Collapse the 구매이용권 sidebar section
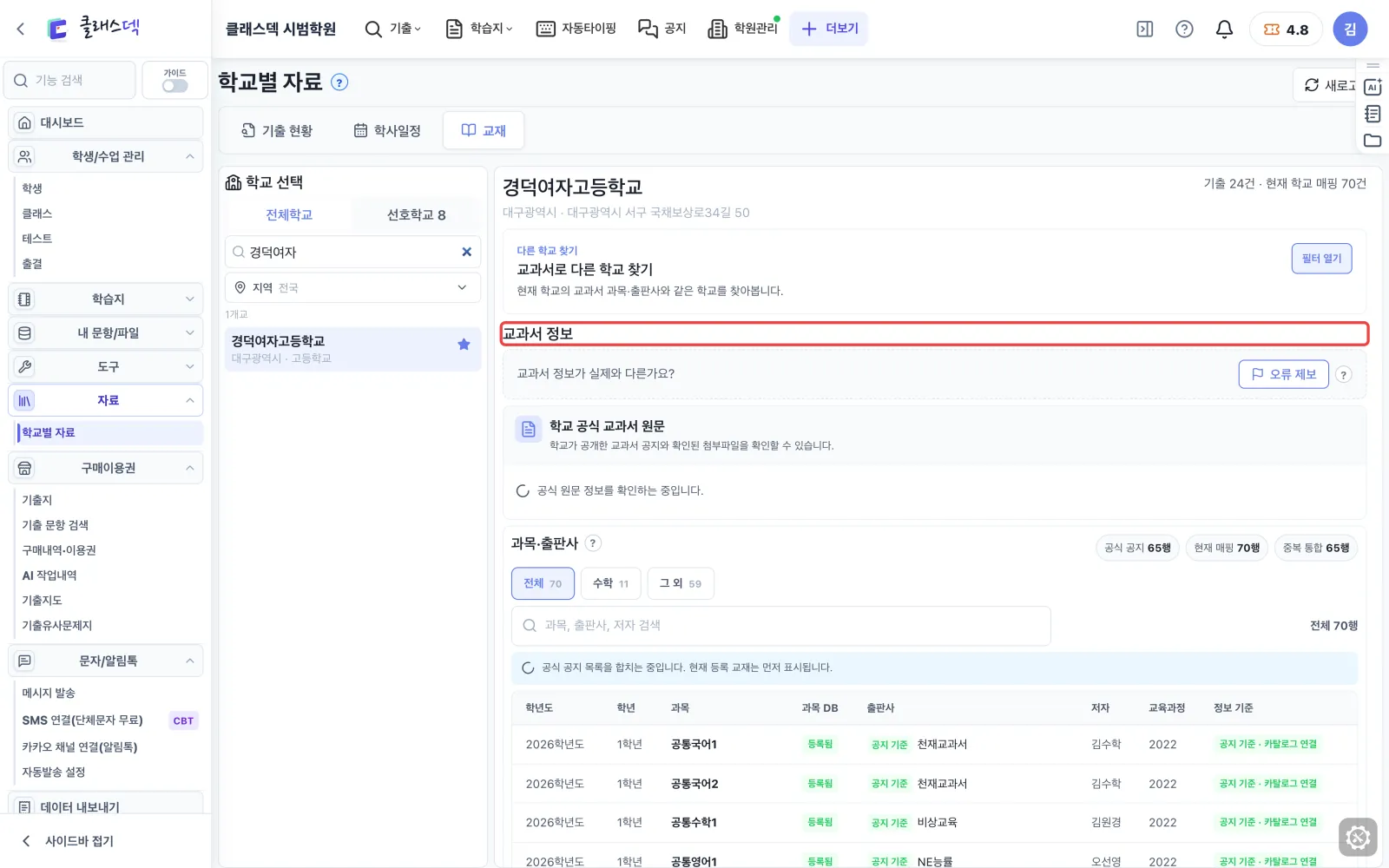The height and width of the screenshot is (868, 1389). click(x=106, y=468)
